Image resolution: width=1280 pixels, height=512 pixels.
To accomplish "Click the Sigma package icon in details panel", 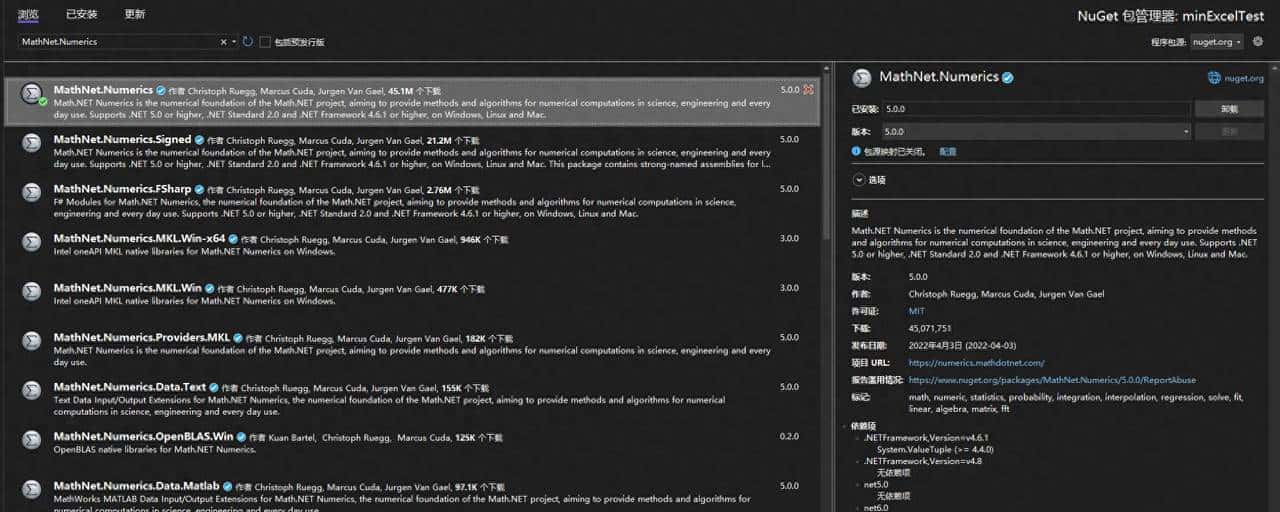I will [862, 77].
